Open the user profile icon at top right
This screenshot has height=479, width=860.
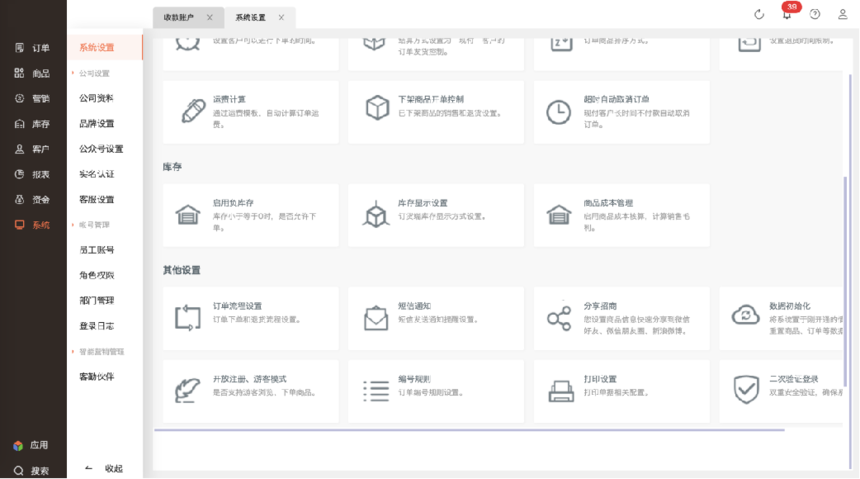[842, 15]
